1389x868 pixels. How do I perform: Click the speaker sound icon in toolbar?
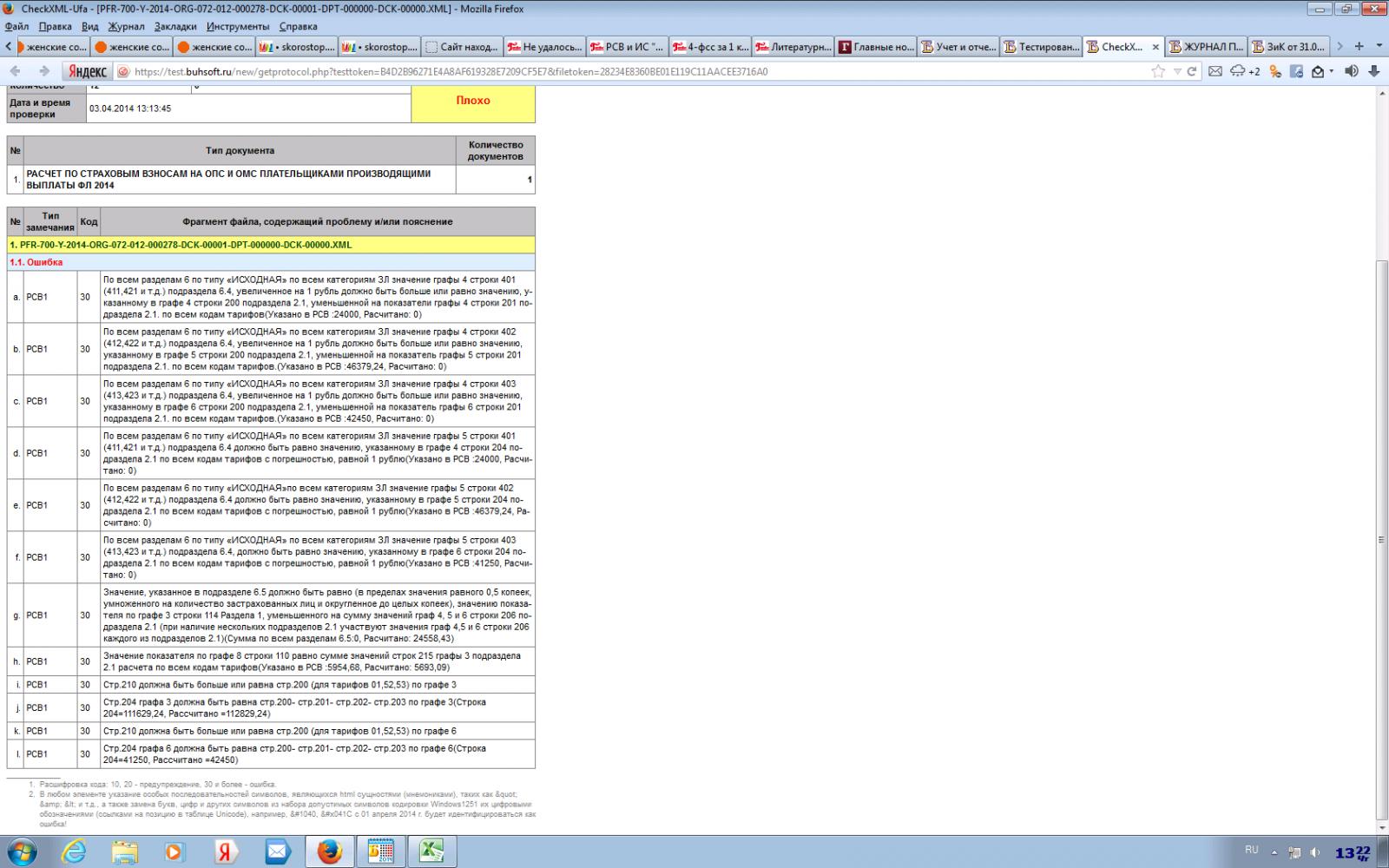(x=1351, y=71)
